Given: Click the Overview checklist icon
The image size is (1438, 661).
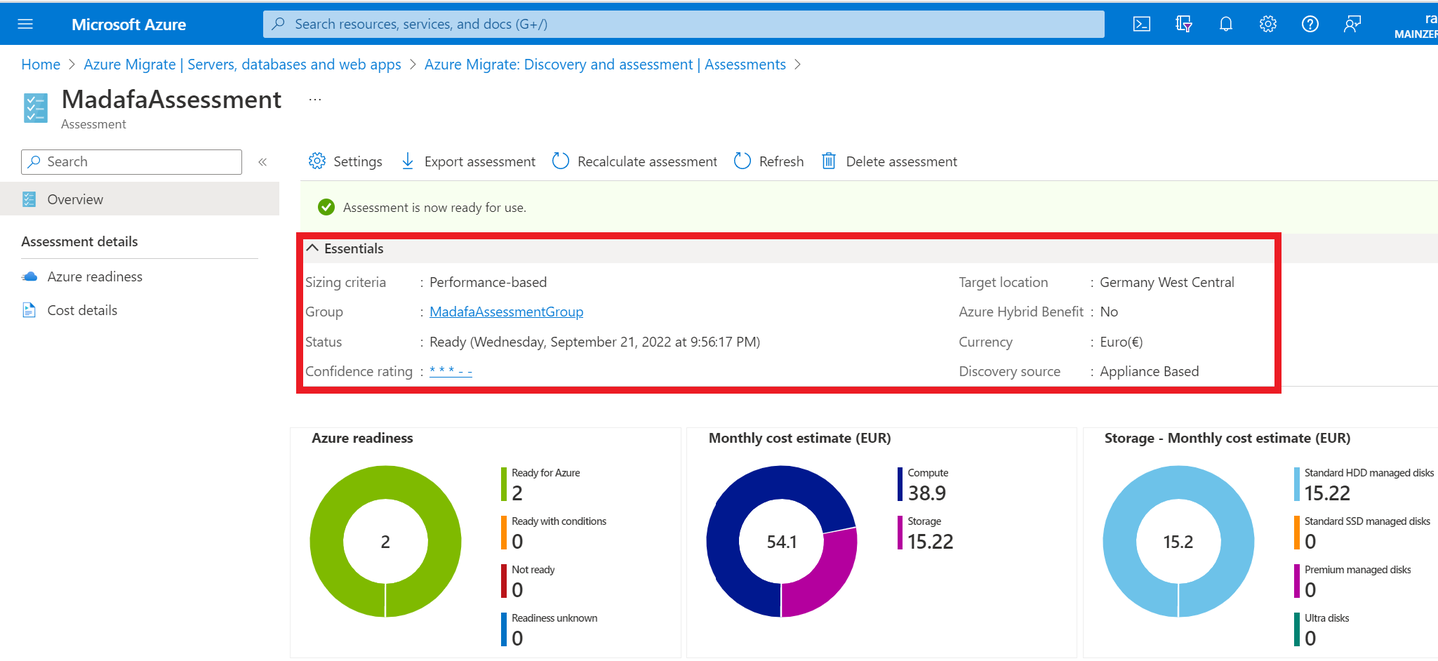Looking at the screenshot, I should 29,199.
